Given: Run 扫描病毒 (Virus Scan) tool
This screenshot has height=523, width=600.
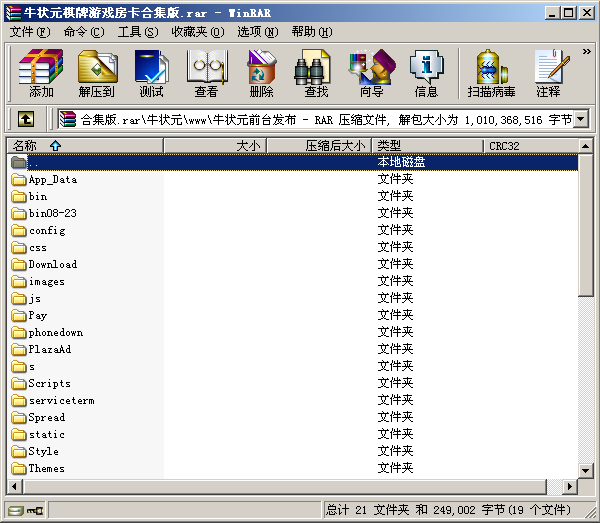Looking at the screenshot, I should tap(491, 73).
